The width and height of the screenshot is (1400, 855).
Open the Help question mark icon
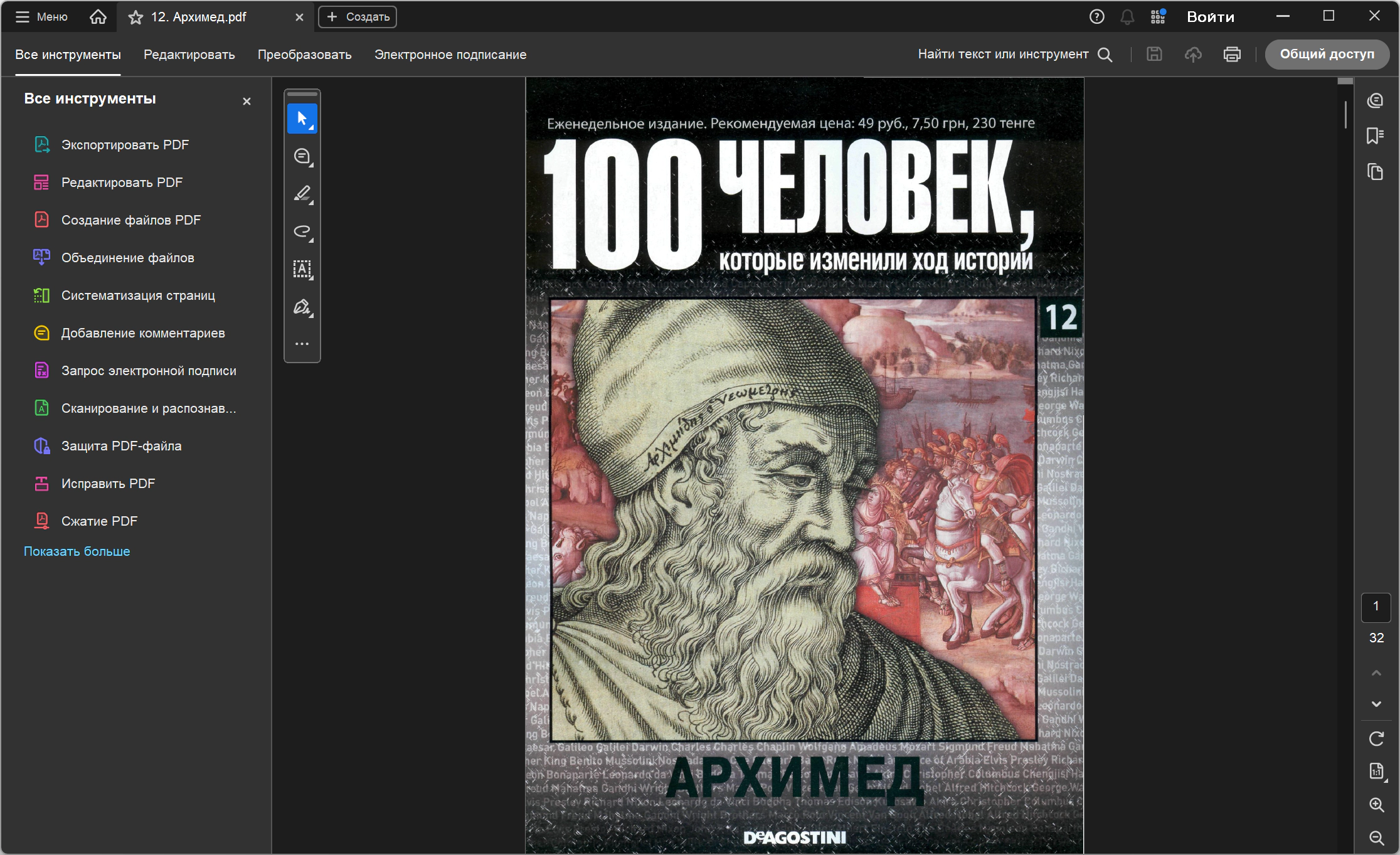click(x=1096, y=17)
